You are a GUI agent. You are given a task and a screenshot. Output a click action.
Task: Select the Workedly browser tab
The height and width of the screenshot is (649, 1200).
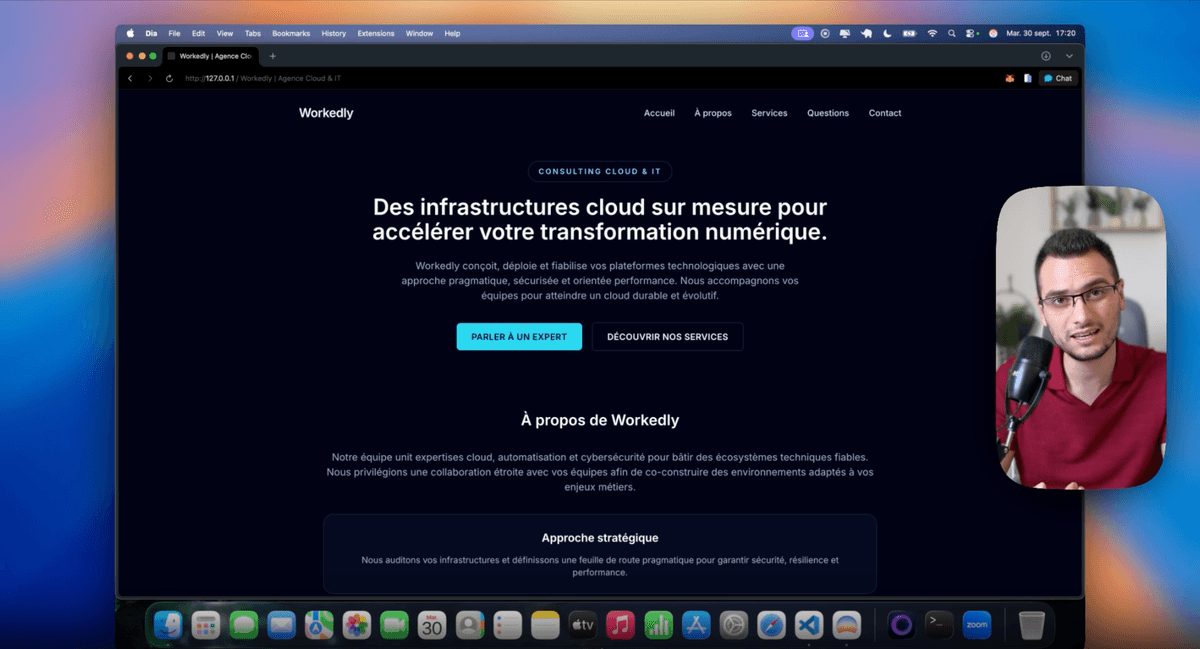click(x=210, y=56)
